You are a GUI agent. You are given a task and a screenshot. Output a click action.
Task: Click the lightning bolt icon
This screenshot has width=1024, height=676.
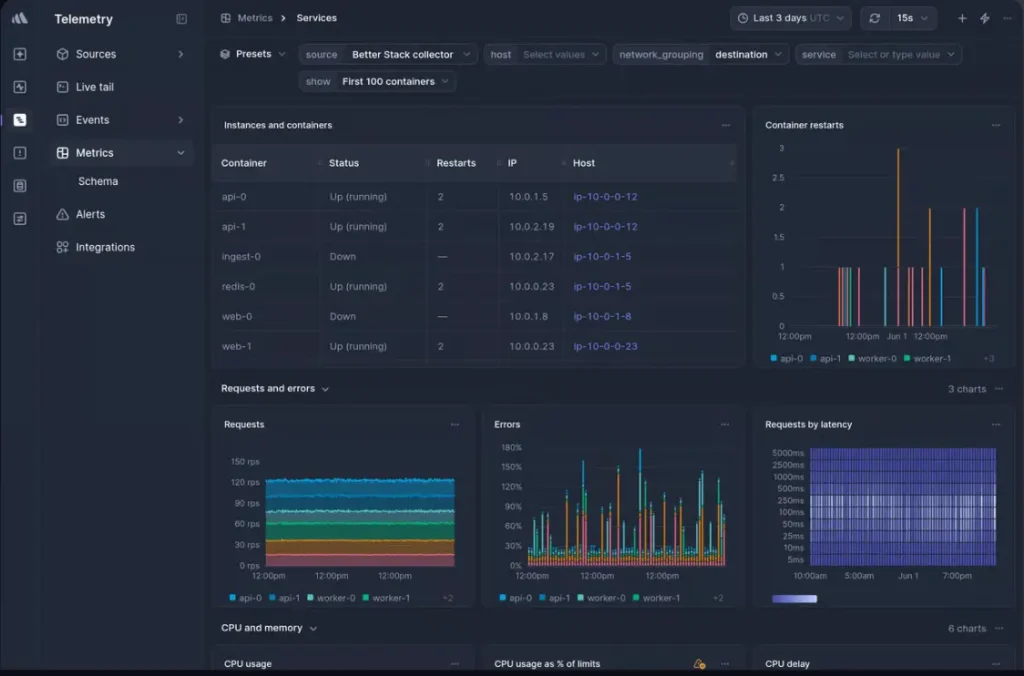pos(985,18)
